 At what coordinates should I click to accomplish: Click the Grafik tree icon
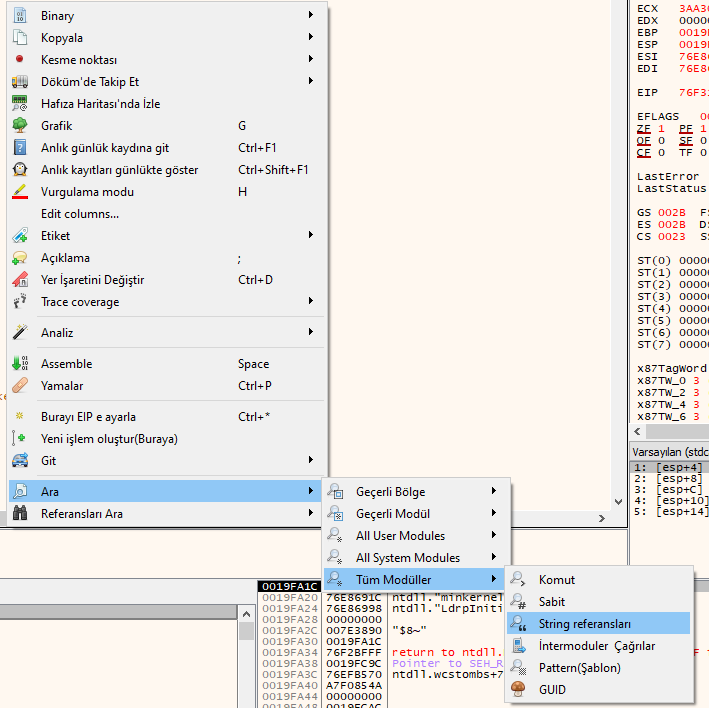click(20, 125)
